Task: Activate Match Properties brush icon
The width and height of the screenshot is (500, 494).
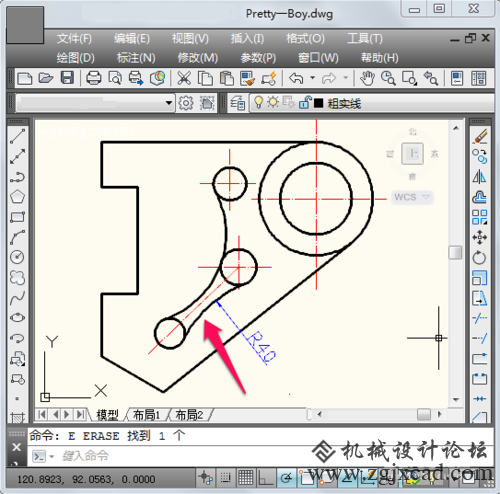Action: (x=248, y=79)
